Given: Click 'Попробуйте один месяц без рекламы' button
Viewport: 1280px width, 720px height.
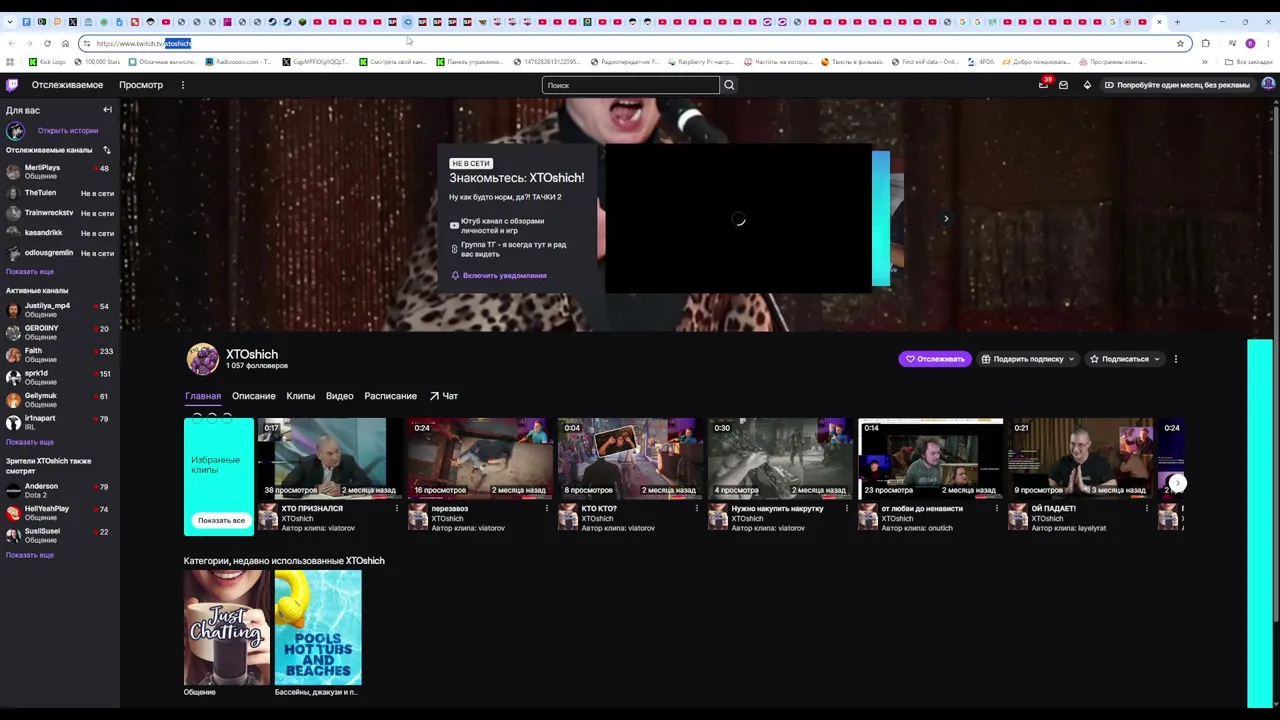Looking at the screenshot, I should pyautogui.click(x=1178, y=85).
